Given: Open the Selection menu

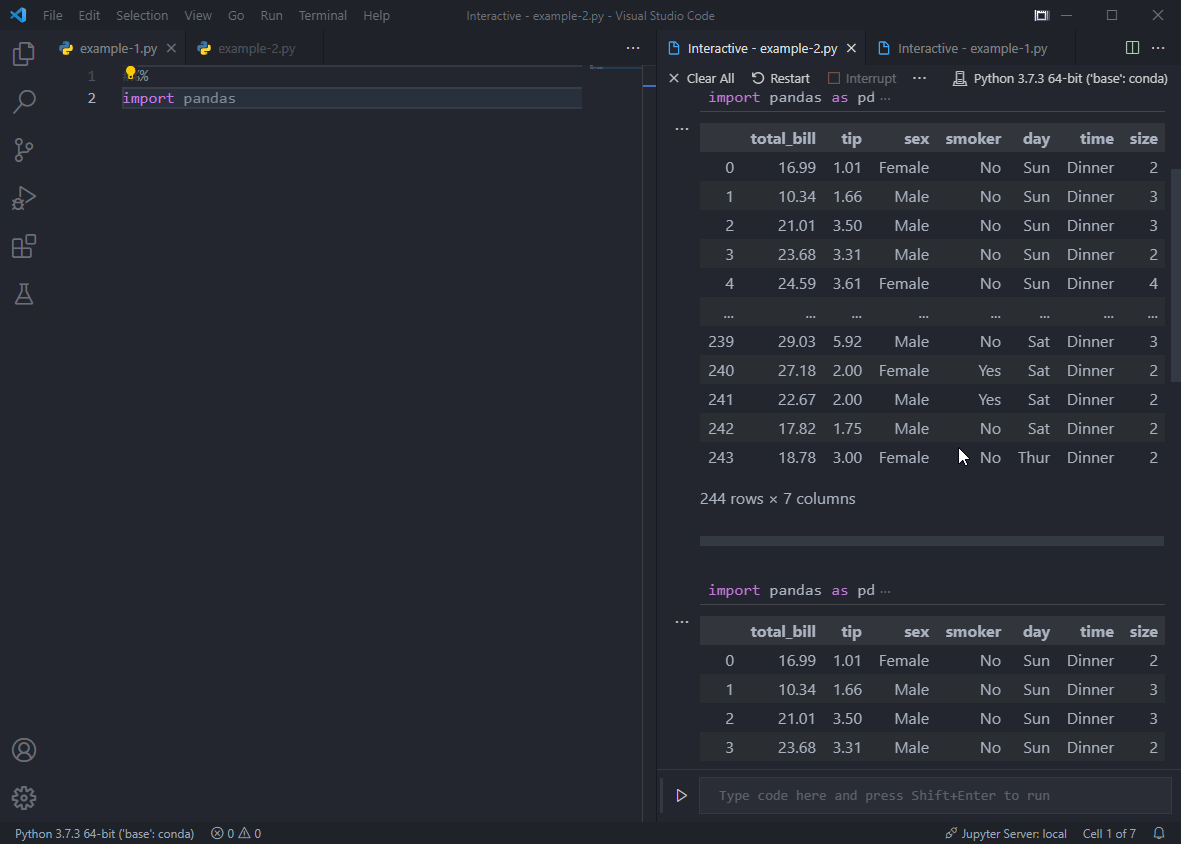Looking at the screenshot, I should 142,15.
